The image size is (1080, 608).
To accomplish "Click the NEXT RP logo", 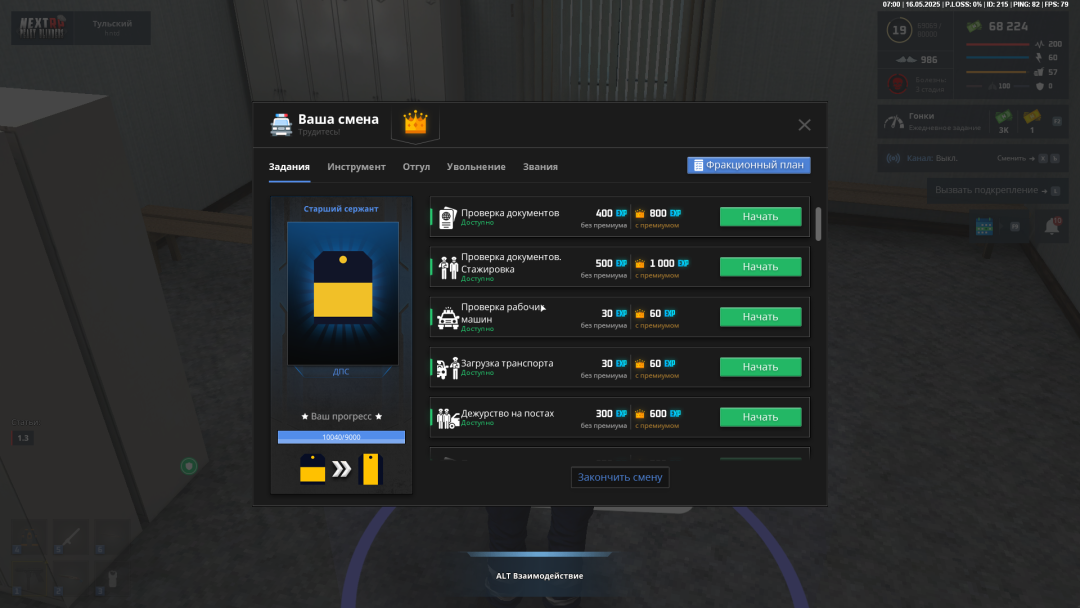I will point(43,27).
